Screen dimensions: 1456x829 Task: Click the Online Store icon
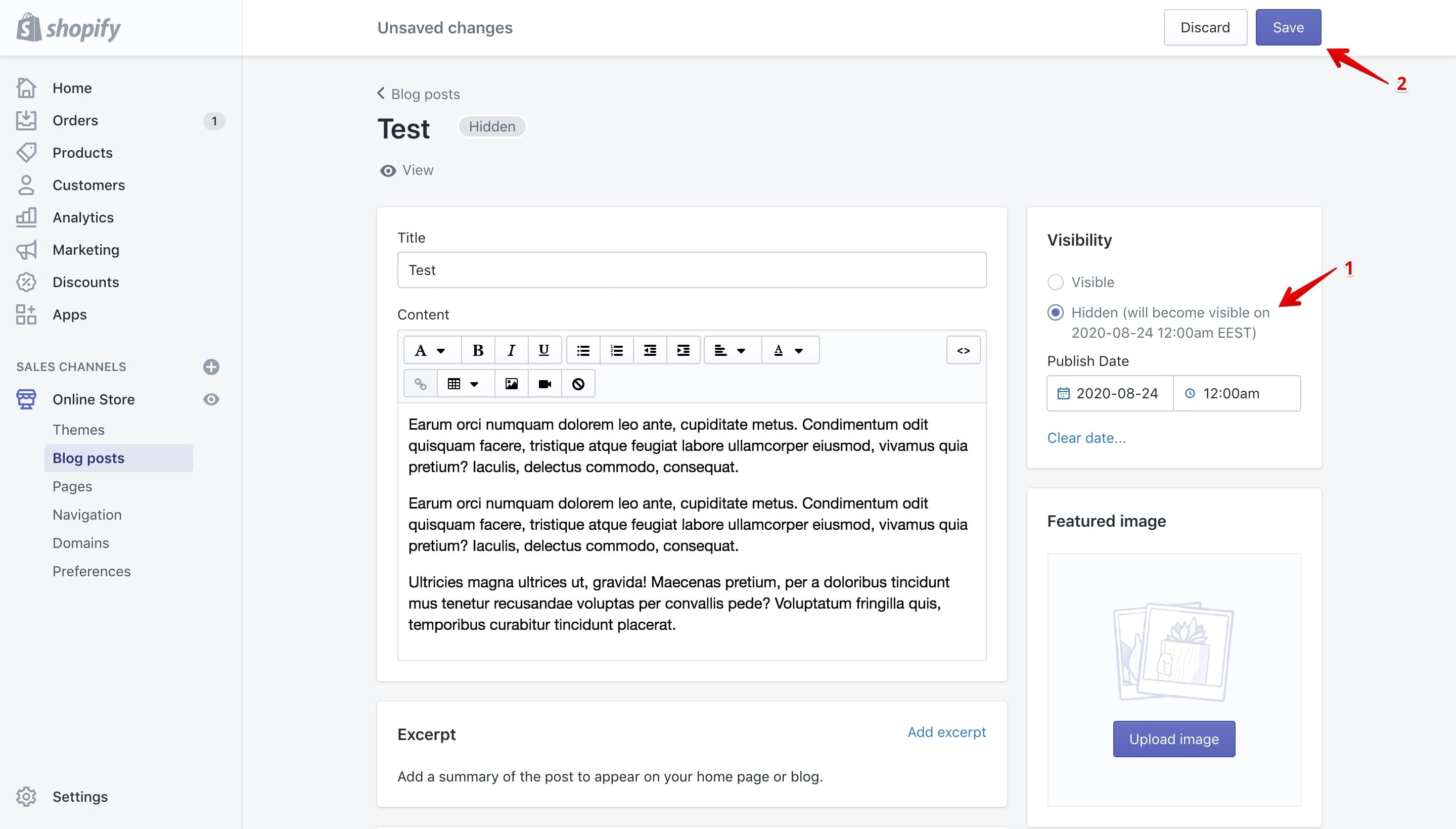[26, 399]
